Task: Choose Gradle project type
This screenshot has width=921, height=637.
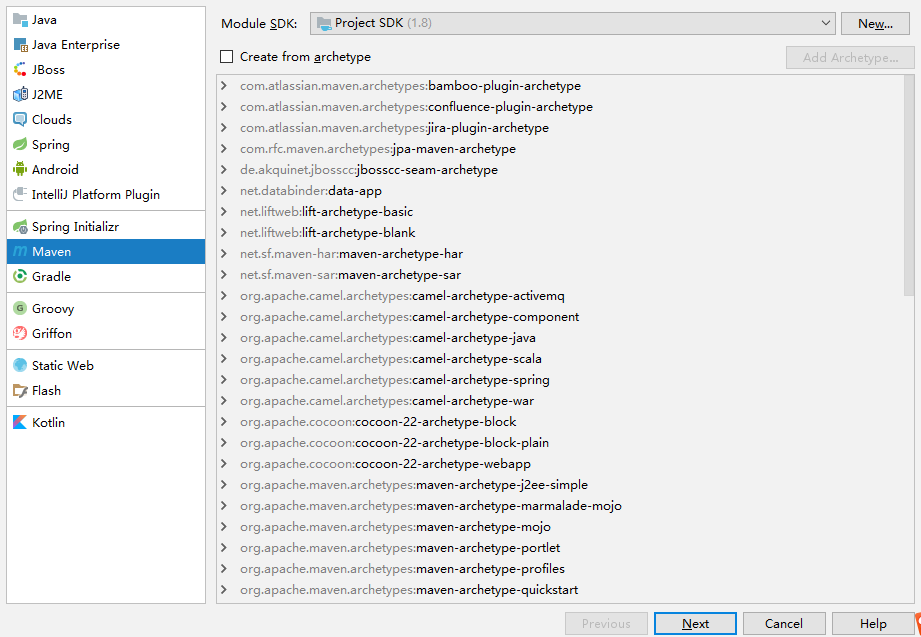Action: [106, 276]
